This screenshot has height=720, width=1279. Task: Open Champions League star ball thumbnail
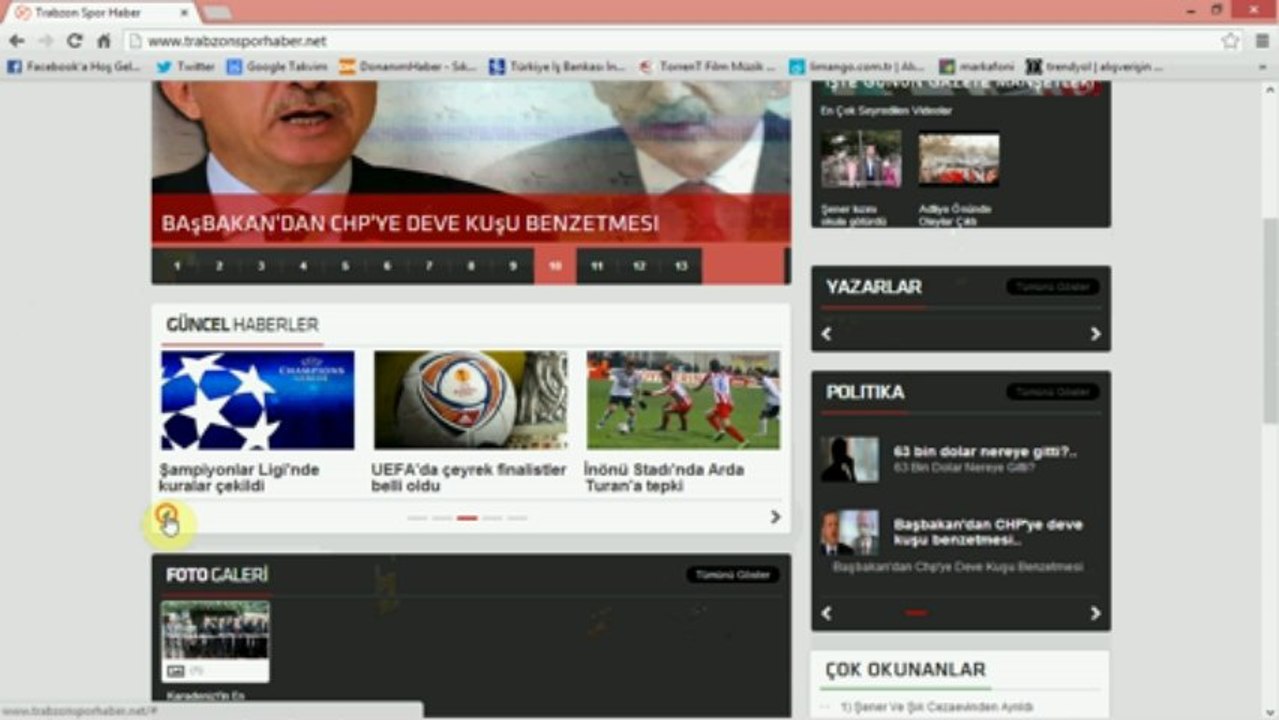point(258,400)
